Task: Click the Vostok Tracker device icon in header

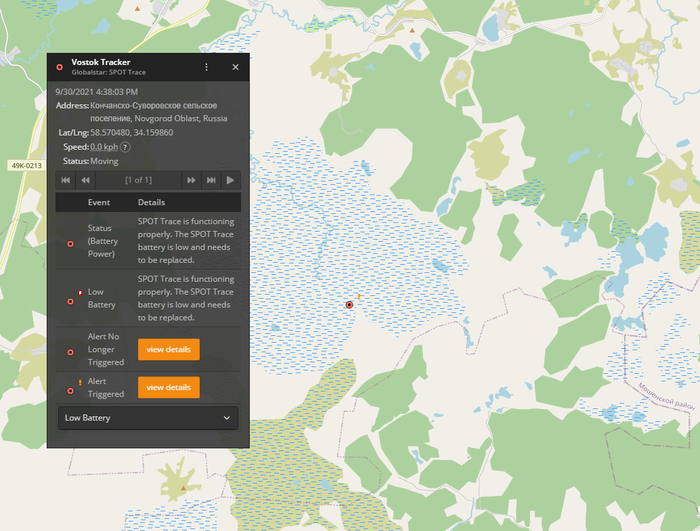Action: 59,67
